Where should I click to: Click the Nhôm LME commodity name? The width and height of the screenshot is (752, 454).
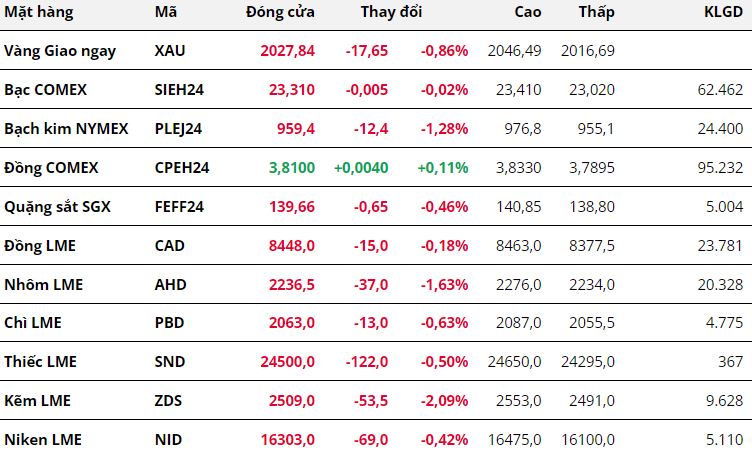pos(43,284)
